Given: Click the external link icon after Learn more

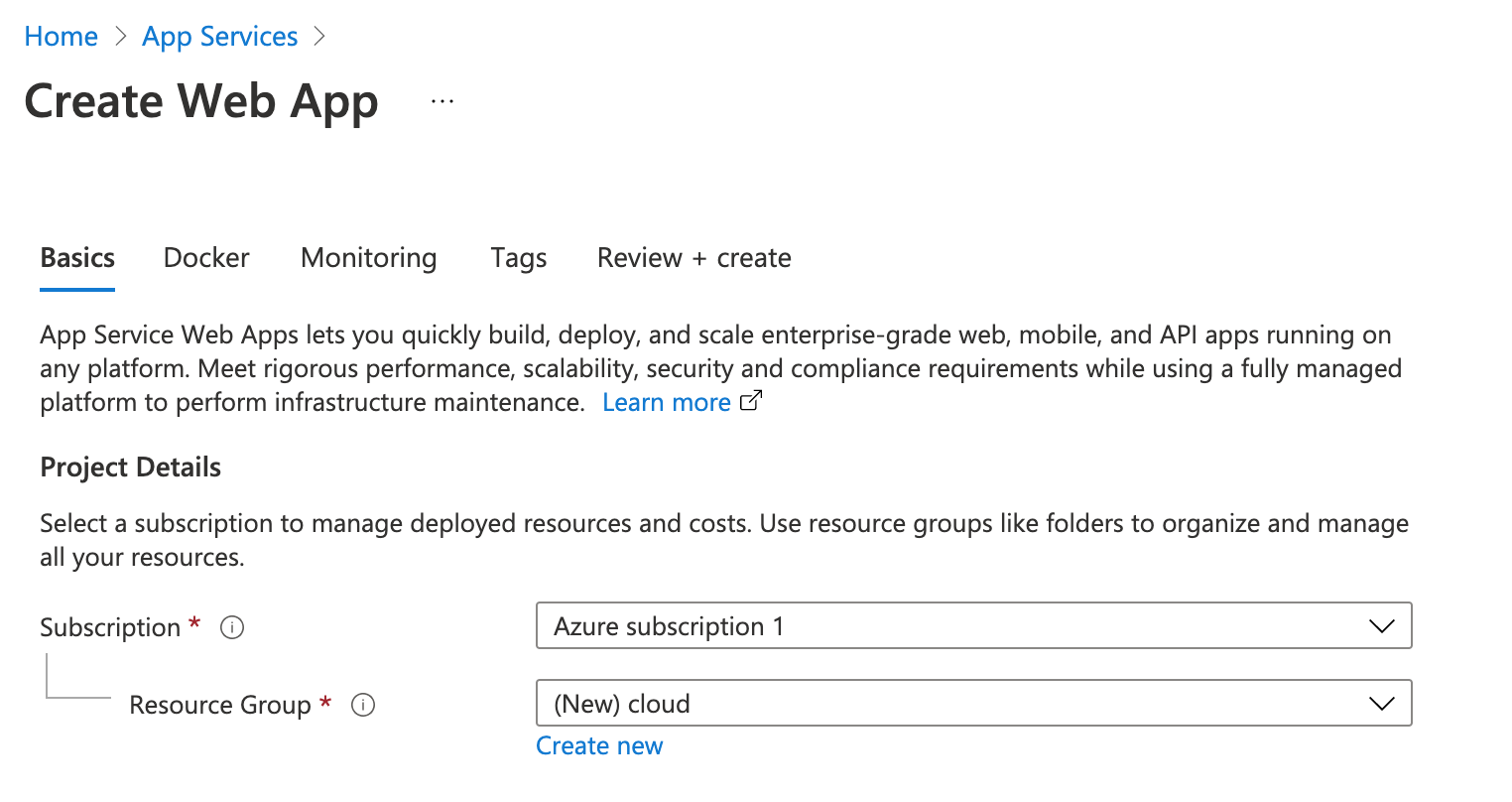Looking at the screenshot, I should point(752,401).
